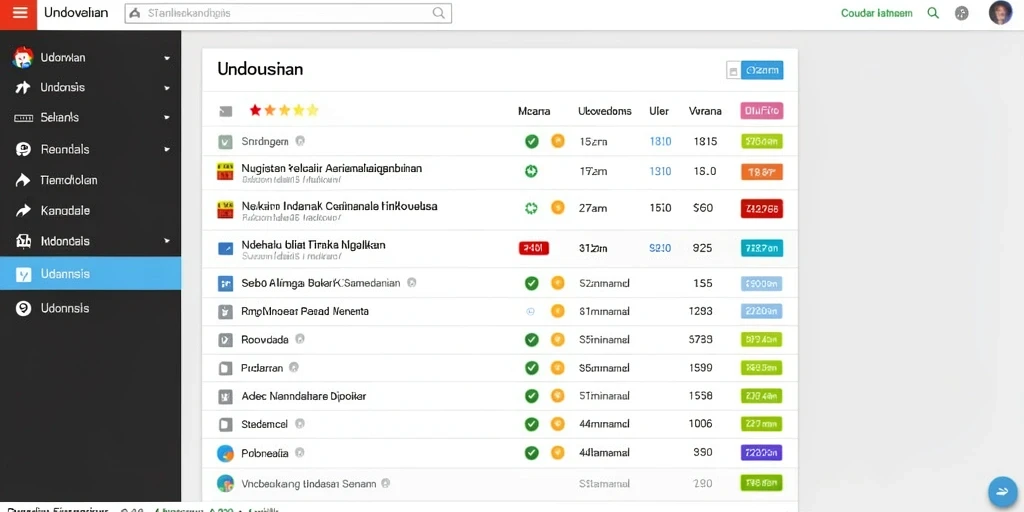The width and height of the screenshot is (1024, 512).
Task: Click the orange coin icon in Roovdada row
Action: point(557,340)
